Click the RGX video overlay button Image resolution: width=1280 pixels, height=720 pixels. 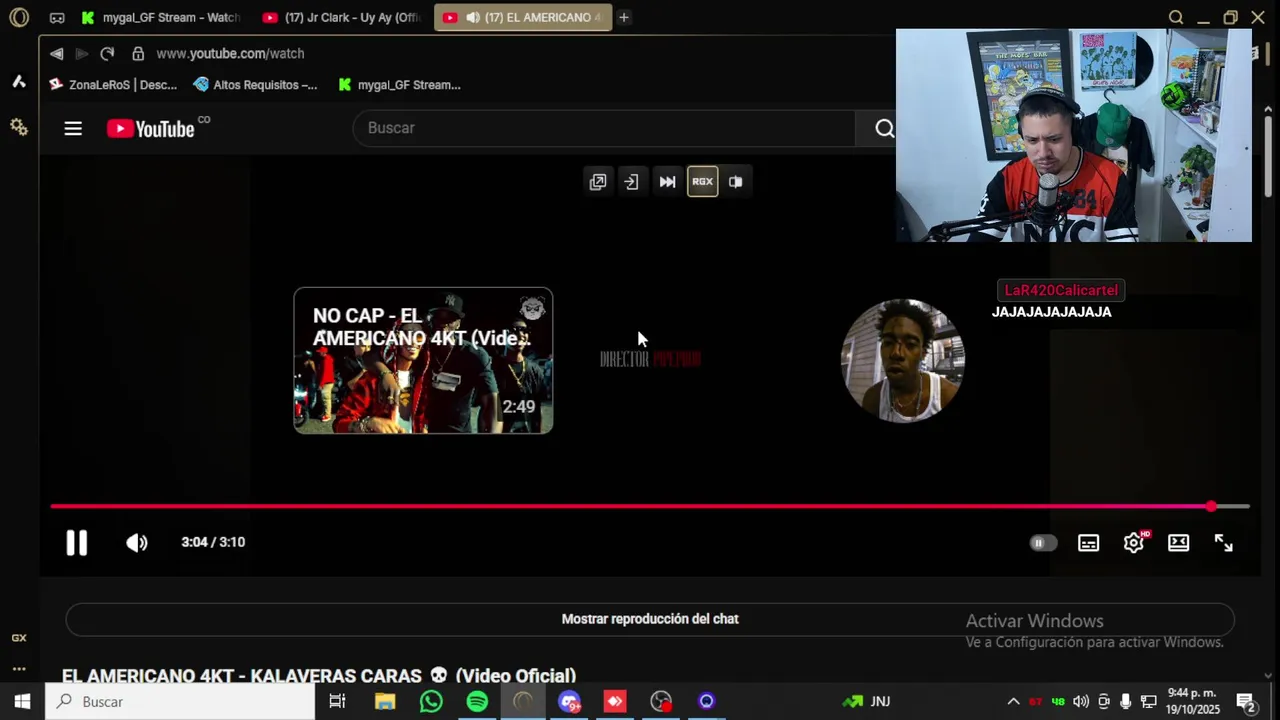(x=702, y=181)
